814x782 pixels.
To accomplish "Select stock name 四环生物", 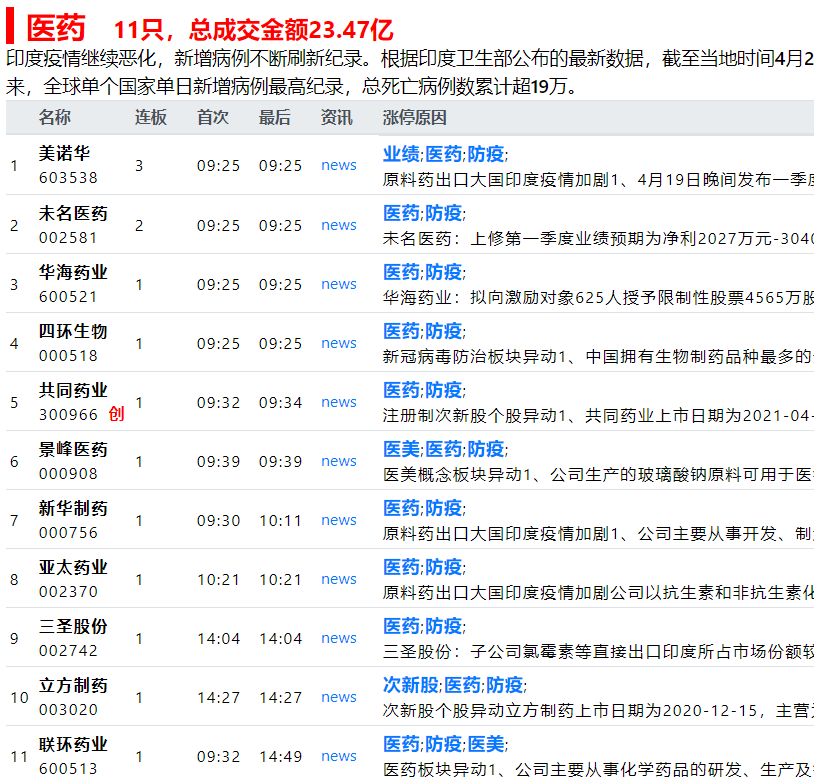I will click(x=73, y=331).
